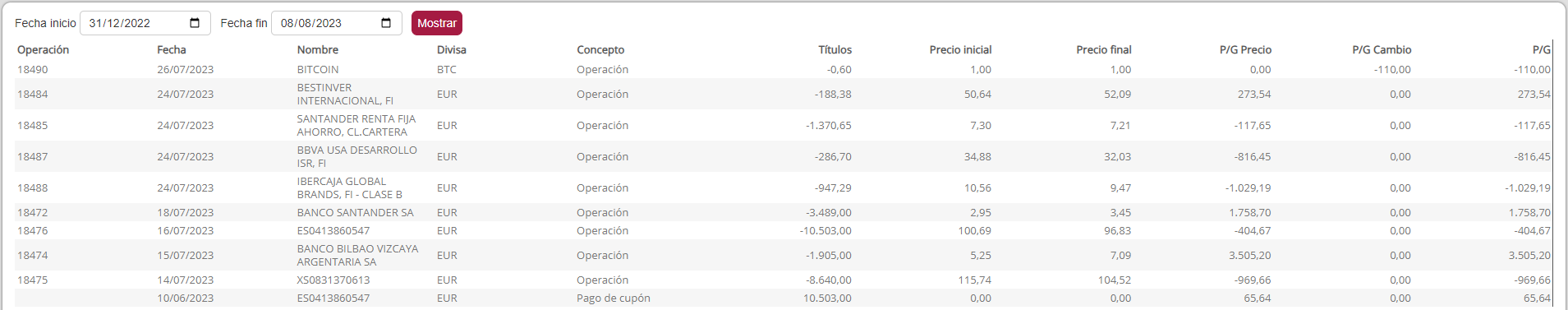Open calendar picker for Fecha fin

point(386,23)
